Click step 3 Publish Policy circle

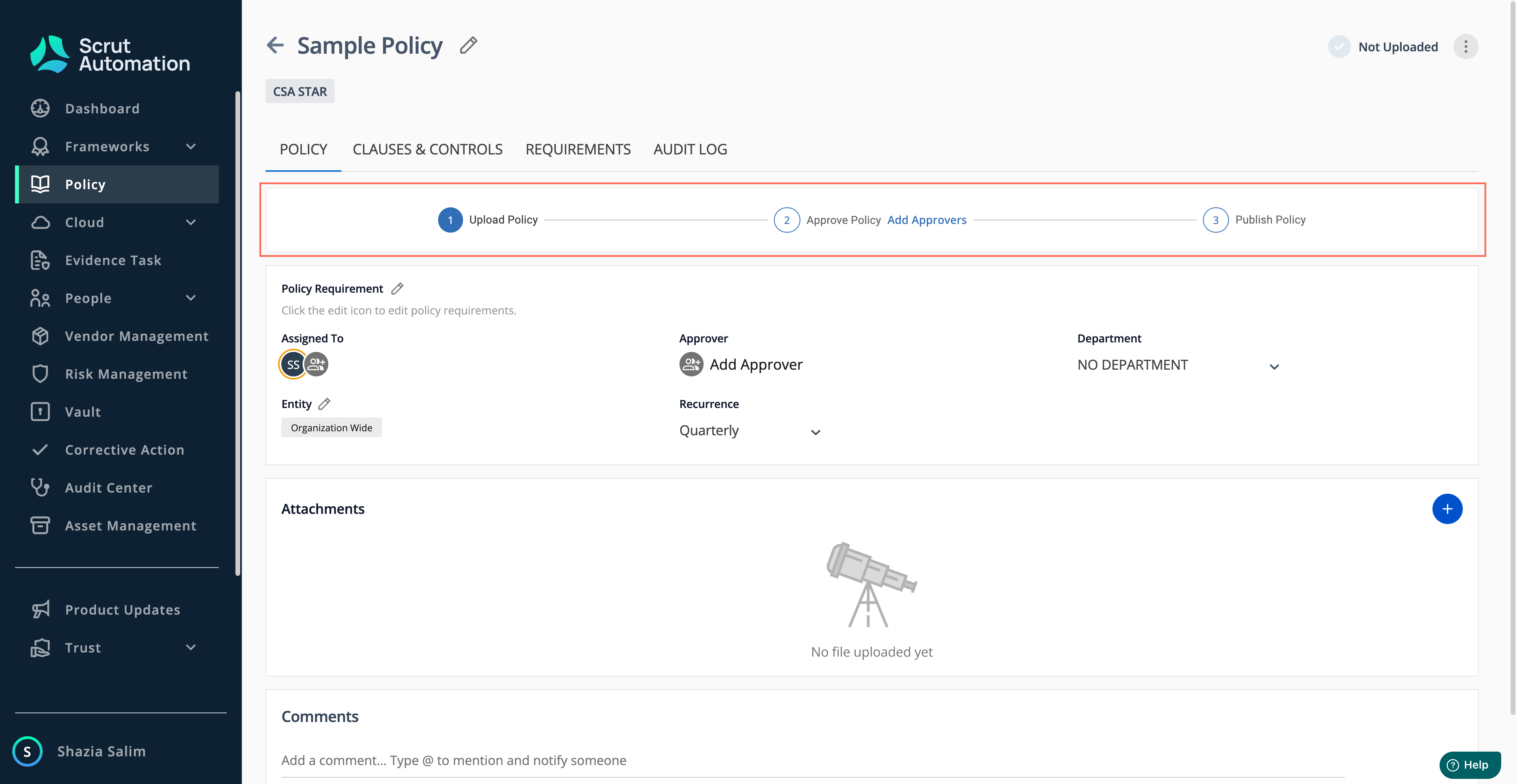point(1216,220)
